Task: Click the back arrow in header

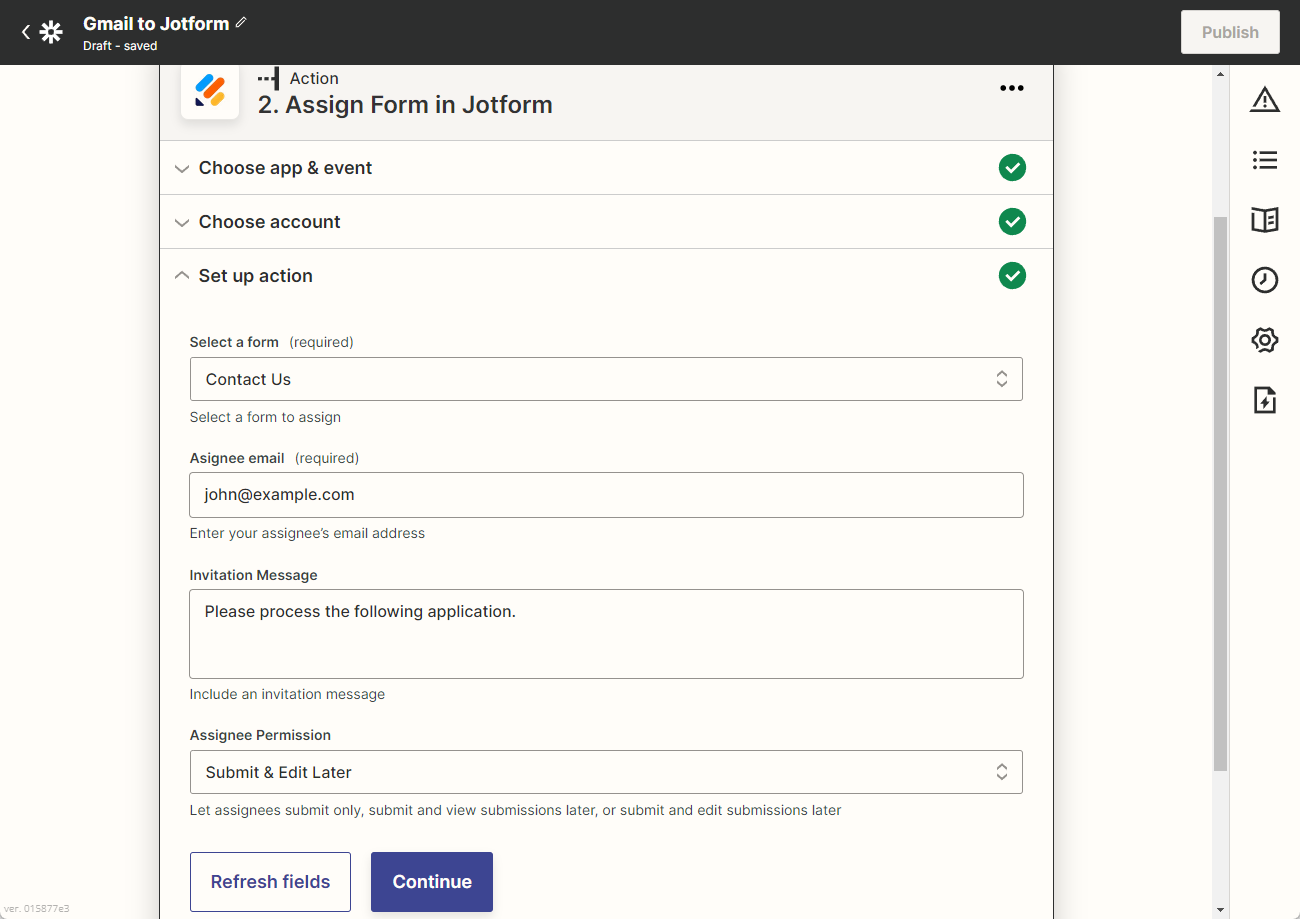Action: point(26,32)
